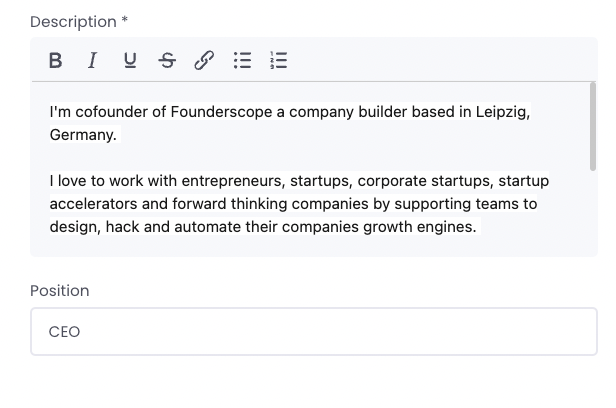Click the word Germany in the description
The image size is (616, 408).
(x=82, y=135)
